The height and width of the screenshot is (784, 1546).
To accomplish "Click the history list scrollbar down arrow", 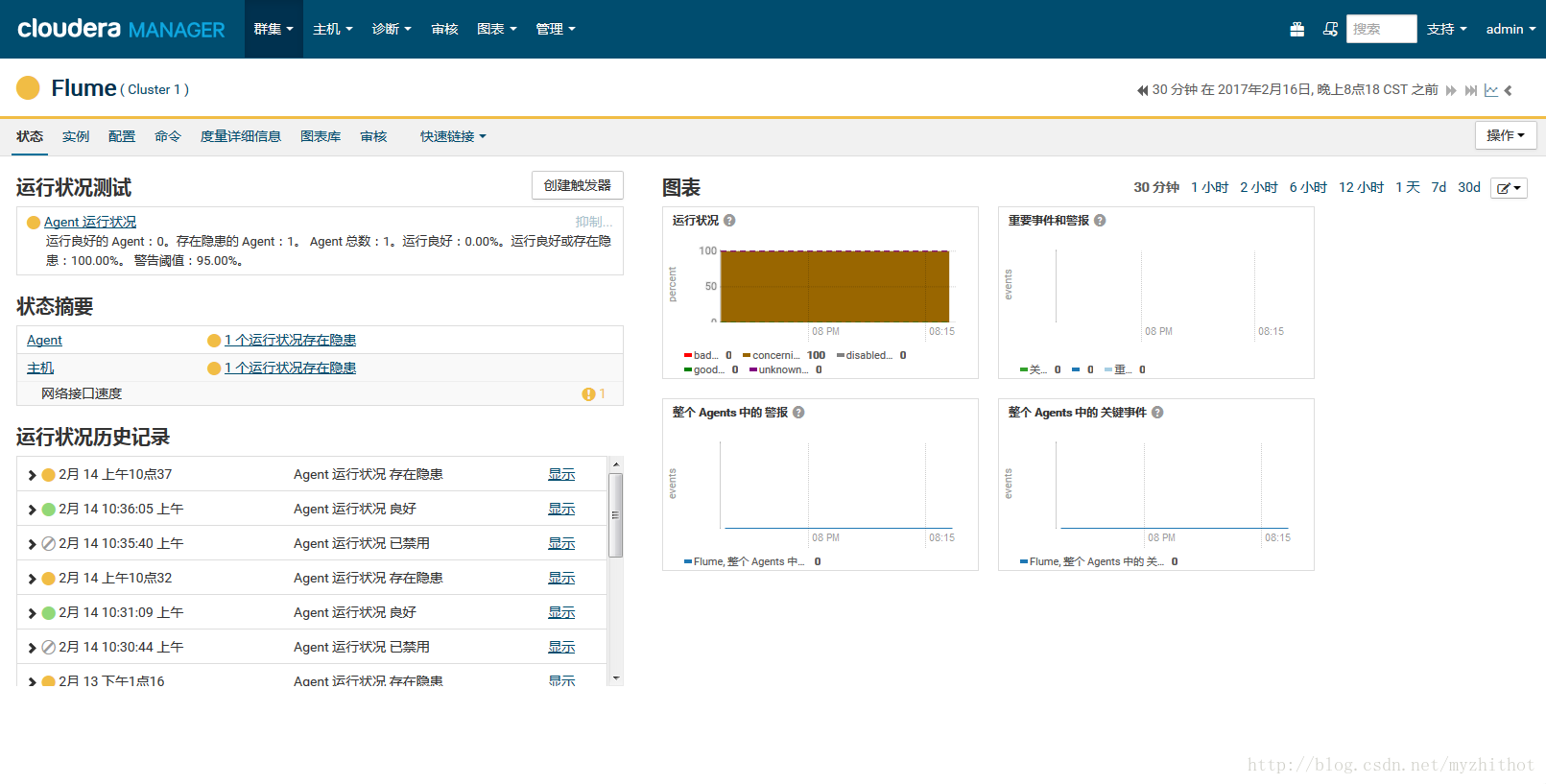I will pyautogui.click(x=616, y=678).
